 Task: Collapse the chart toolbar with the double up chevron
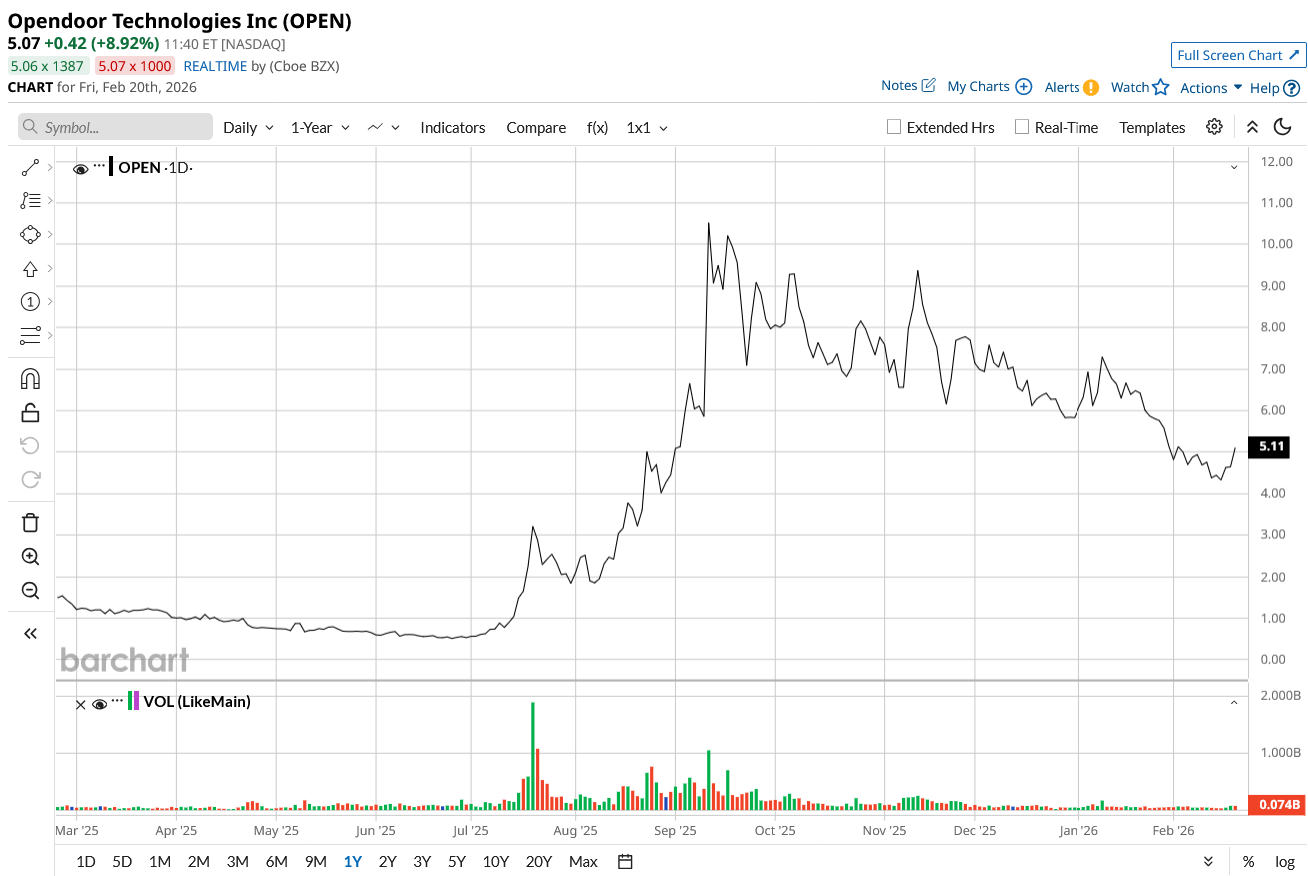pyautogui.click(x=1252, y=127)
